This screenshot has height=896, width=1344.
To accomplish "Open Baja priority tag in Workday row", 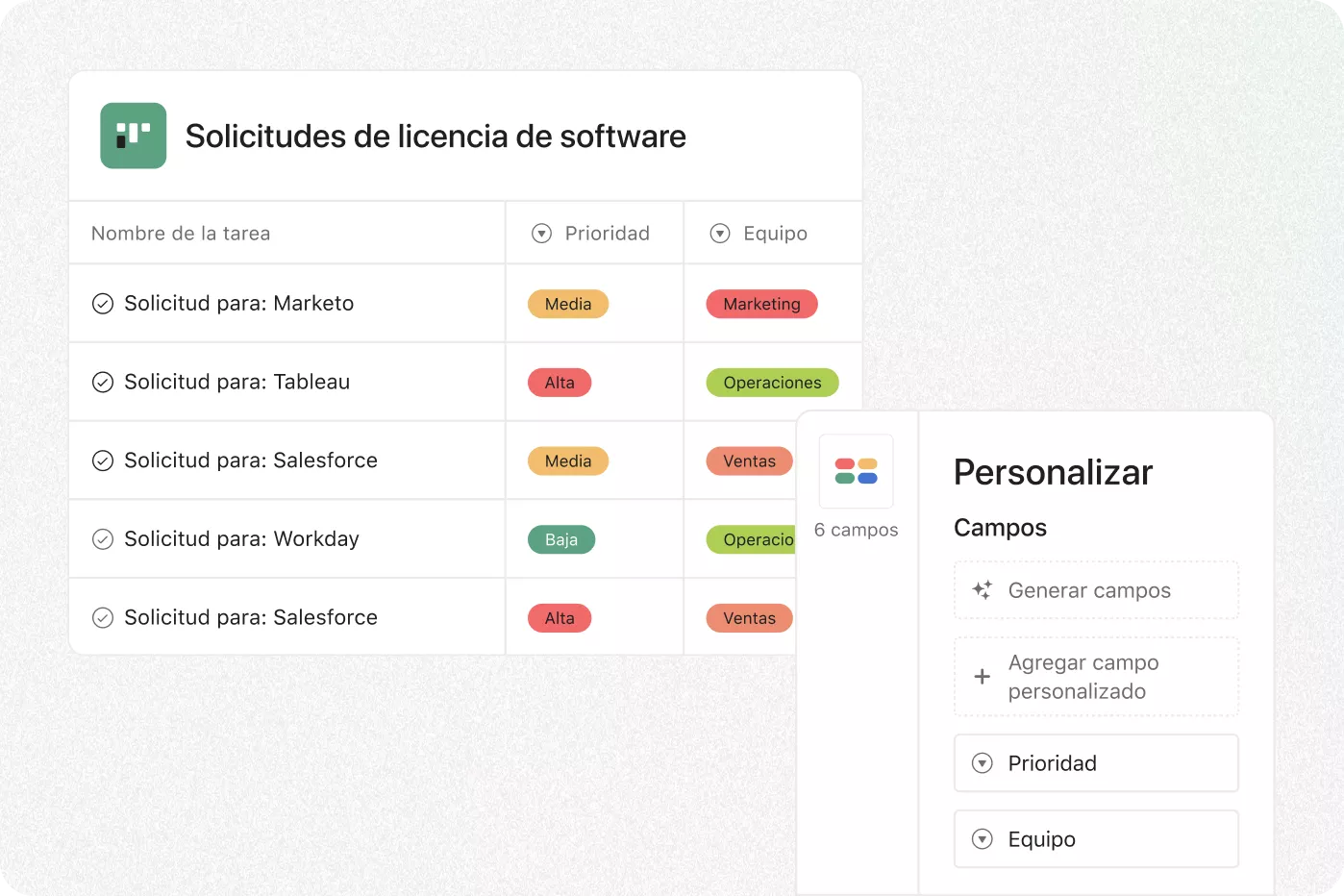I will point(561,539).
